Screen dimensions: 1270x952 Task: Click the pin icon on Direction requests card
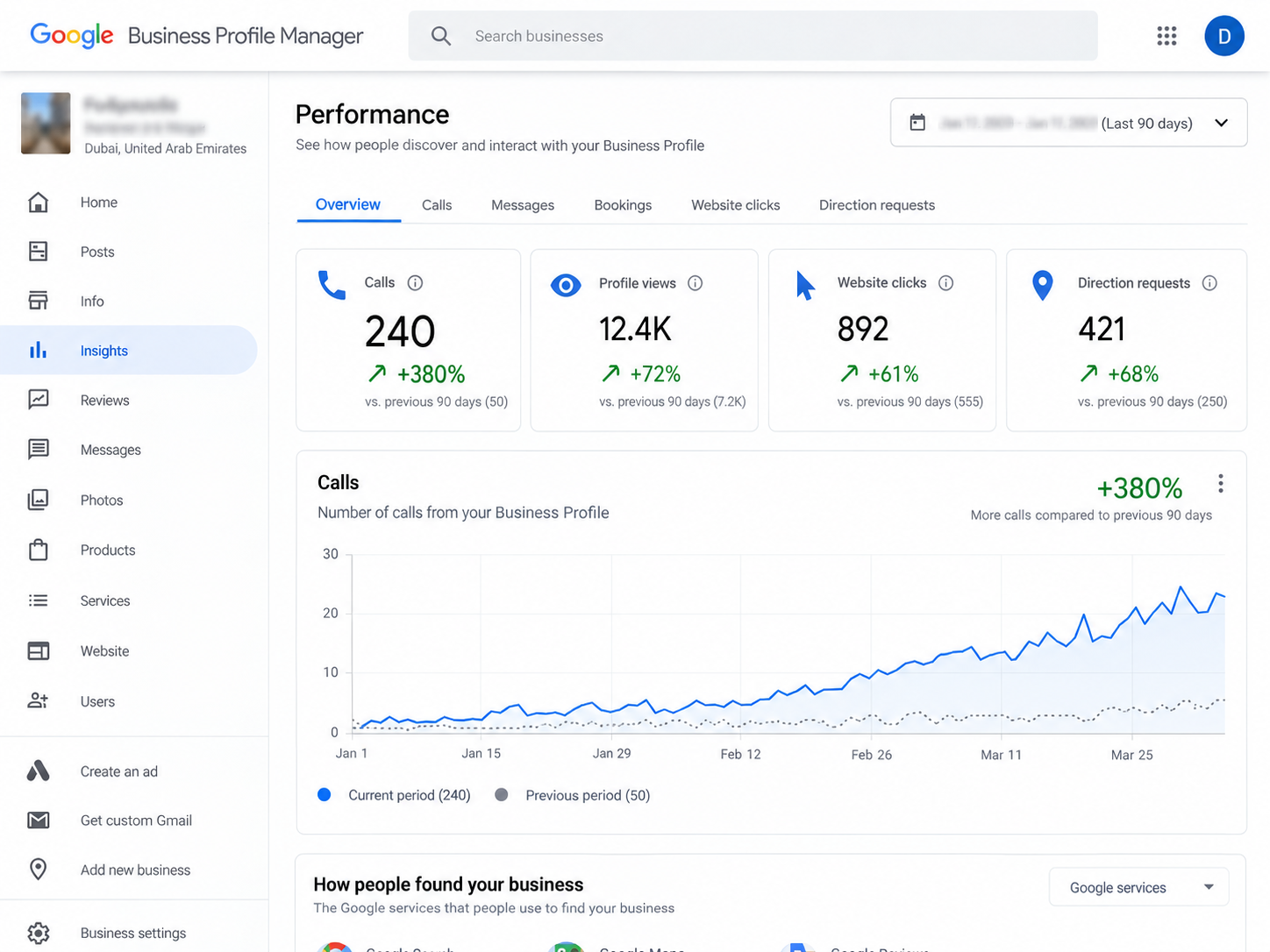(x=1042, y=286)
